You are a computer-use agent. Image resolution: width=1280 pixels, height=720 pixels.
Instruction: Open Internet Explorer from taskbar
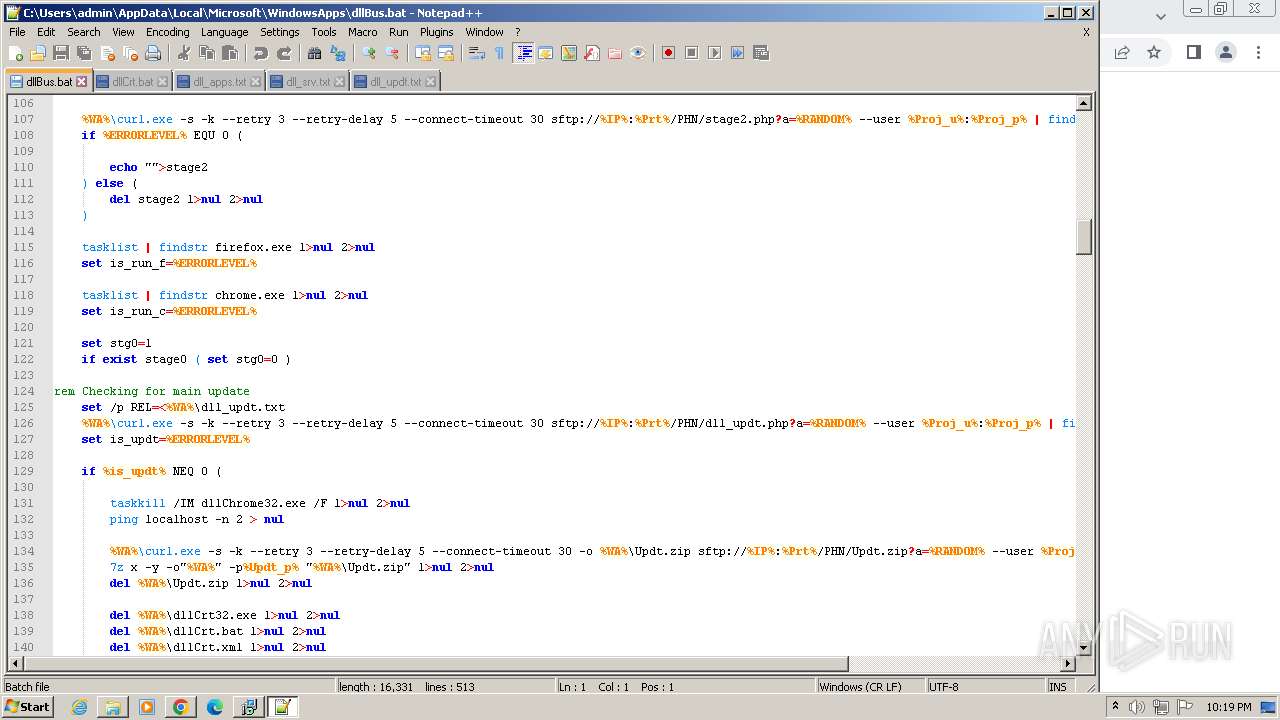click(x=79, y=707)
